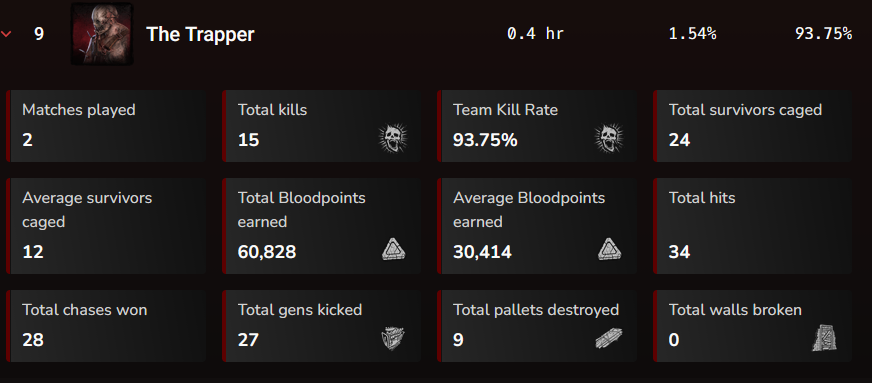Collapse The Trapper row with red chevron

tap(7, 34)
